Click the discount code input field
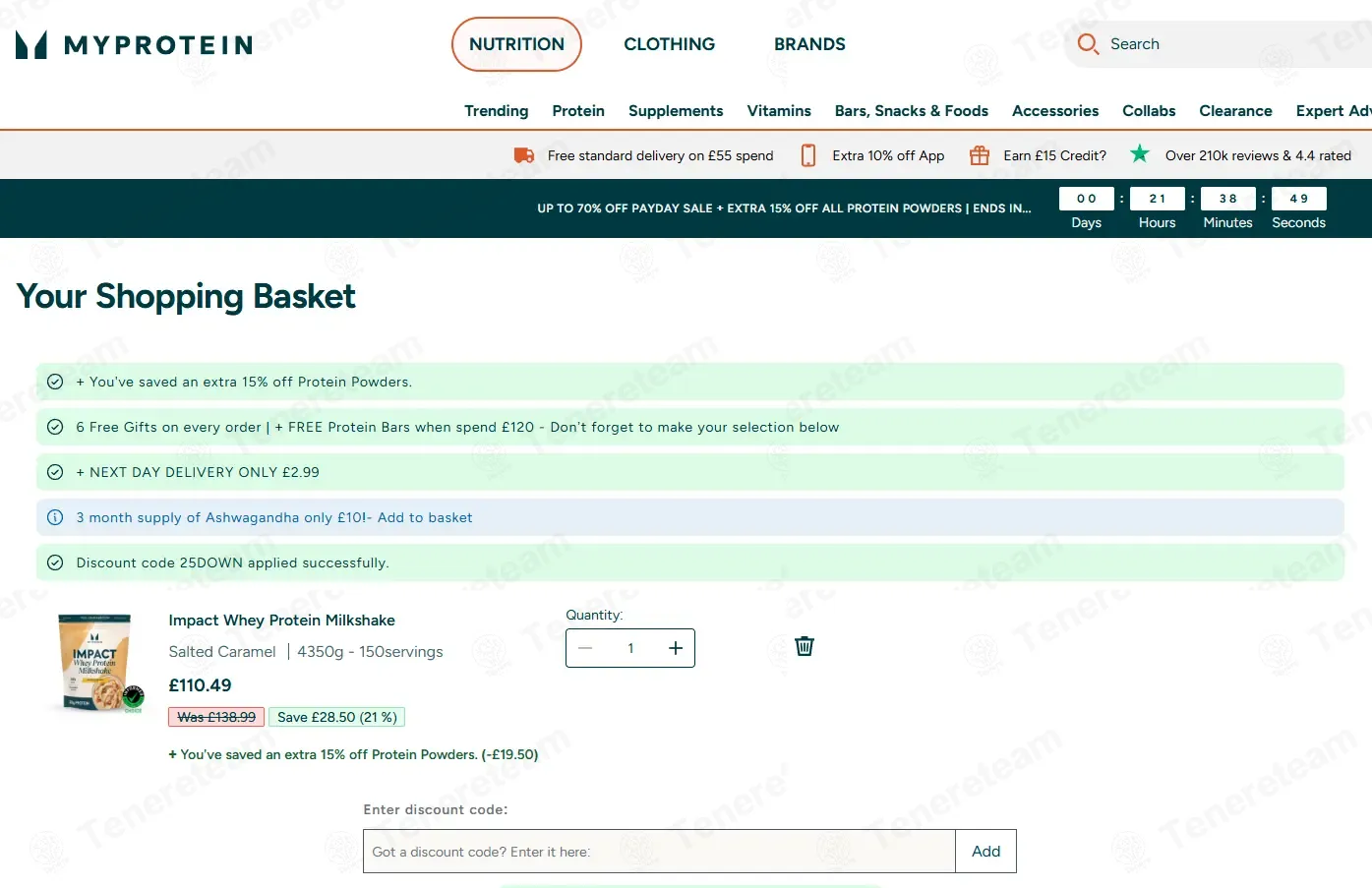1372x888 pixels. tap(659, 852)
